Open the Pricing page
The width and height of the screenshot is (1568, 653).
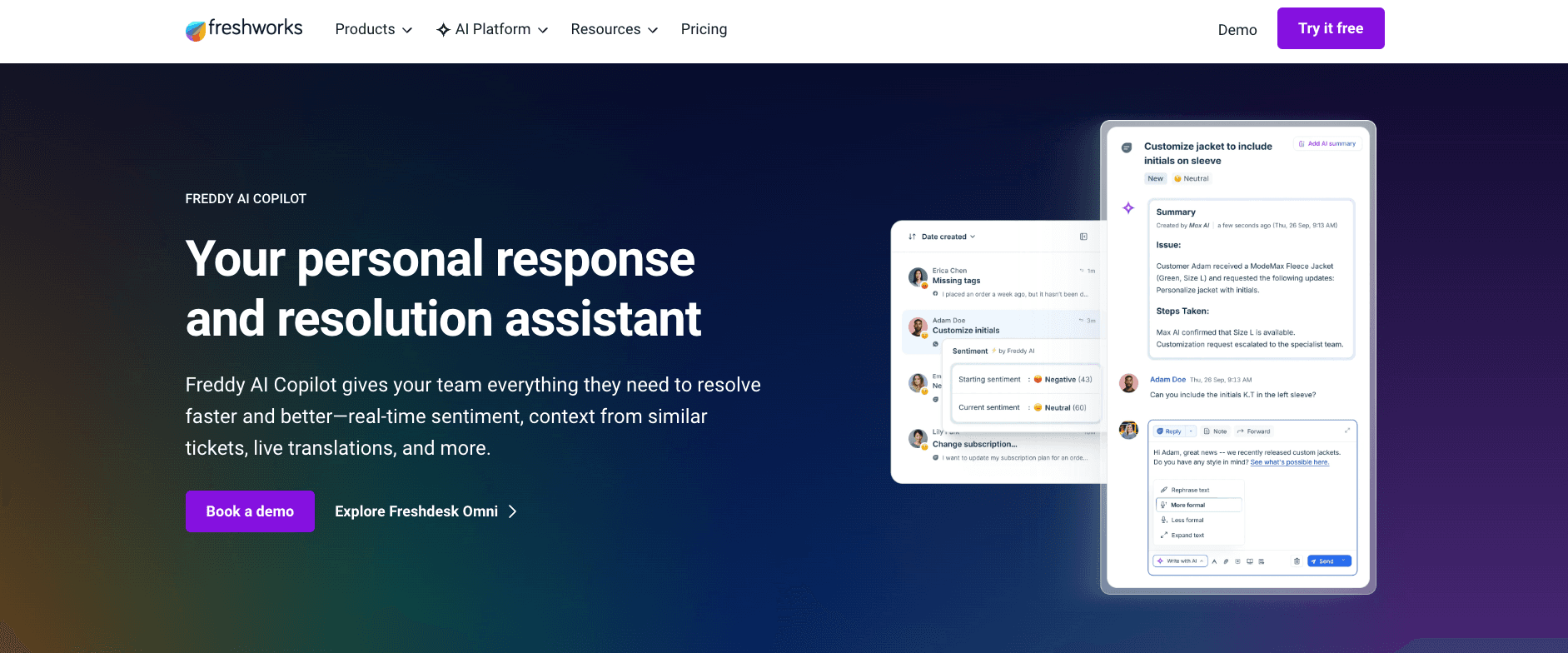[x=704, y=30]
